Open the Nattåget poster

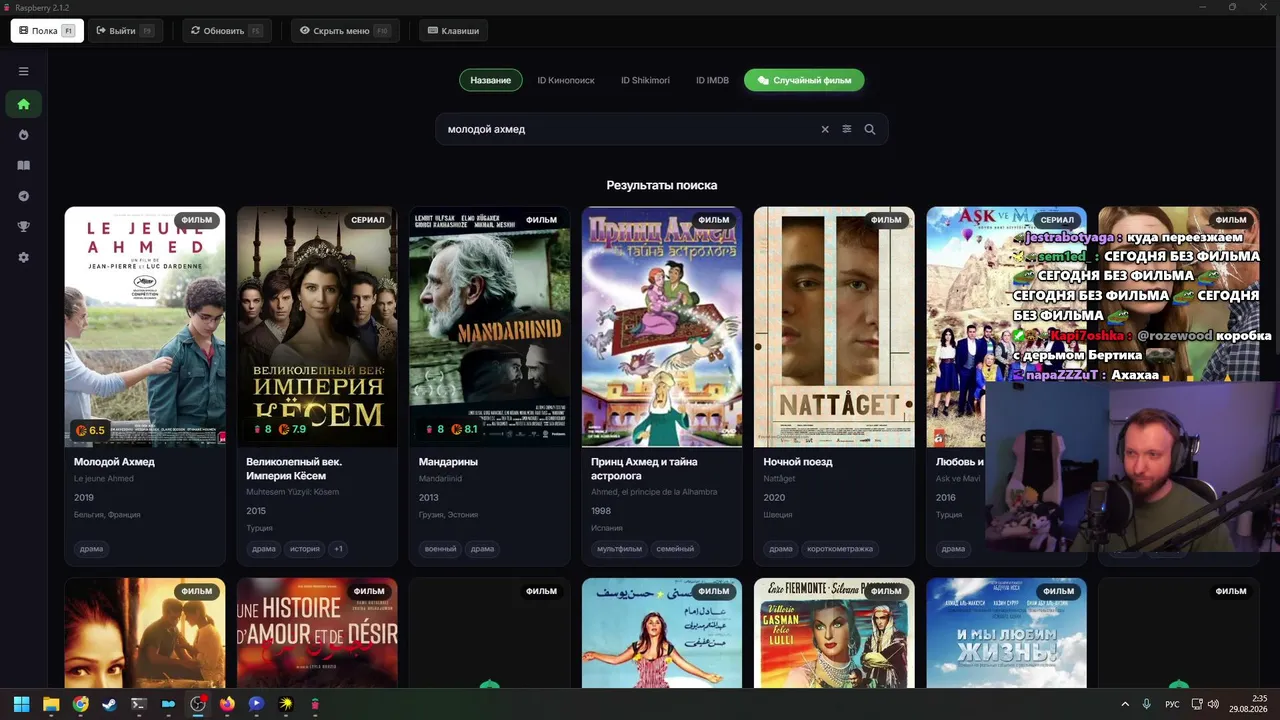834,327
